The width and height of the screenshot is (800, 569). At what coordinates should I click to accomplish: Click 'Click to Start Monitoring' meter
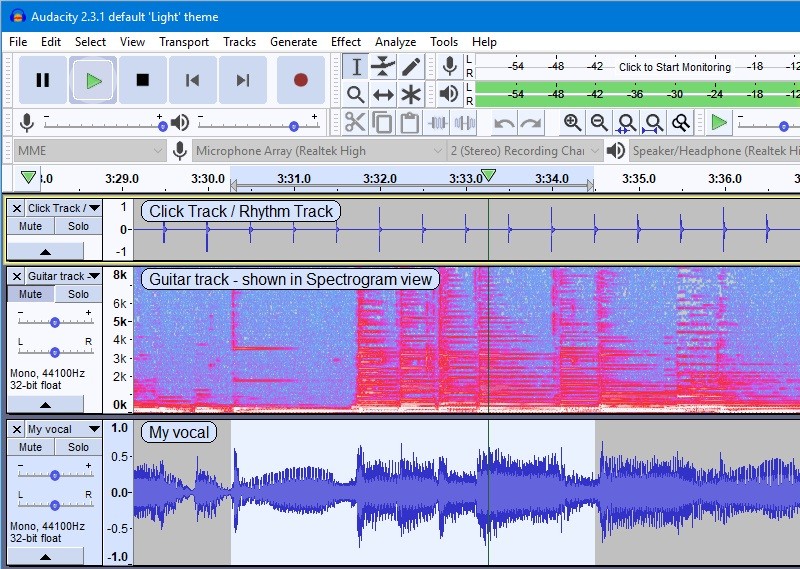tap(674, 67)
